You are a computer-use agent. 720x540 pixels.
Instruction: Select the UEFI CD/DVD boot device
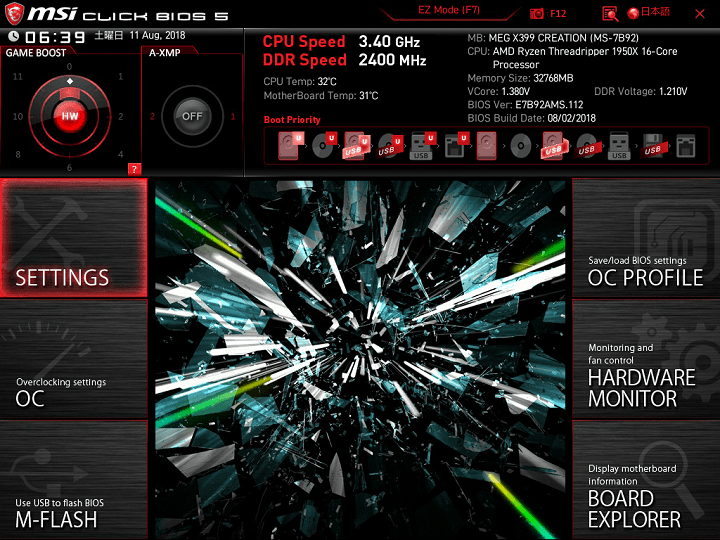[324, 146]
